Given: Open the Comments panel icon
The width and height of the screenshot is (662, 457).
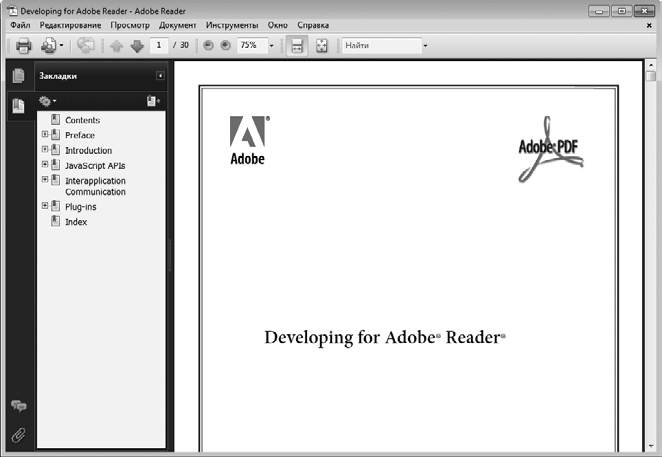Looking at the screenshot, I should pos(18,406).
